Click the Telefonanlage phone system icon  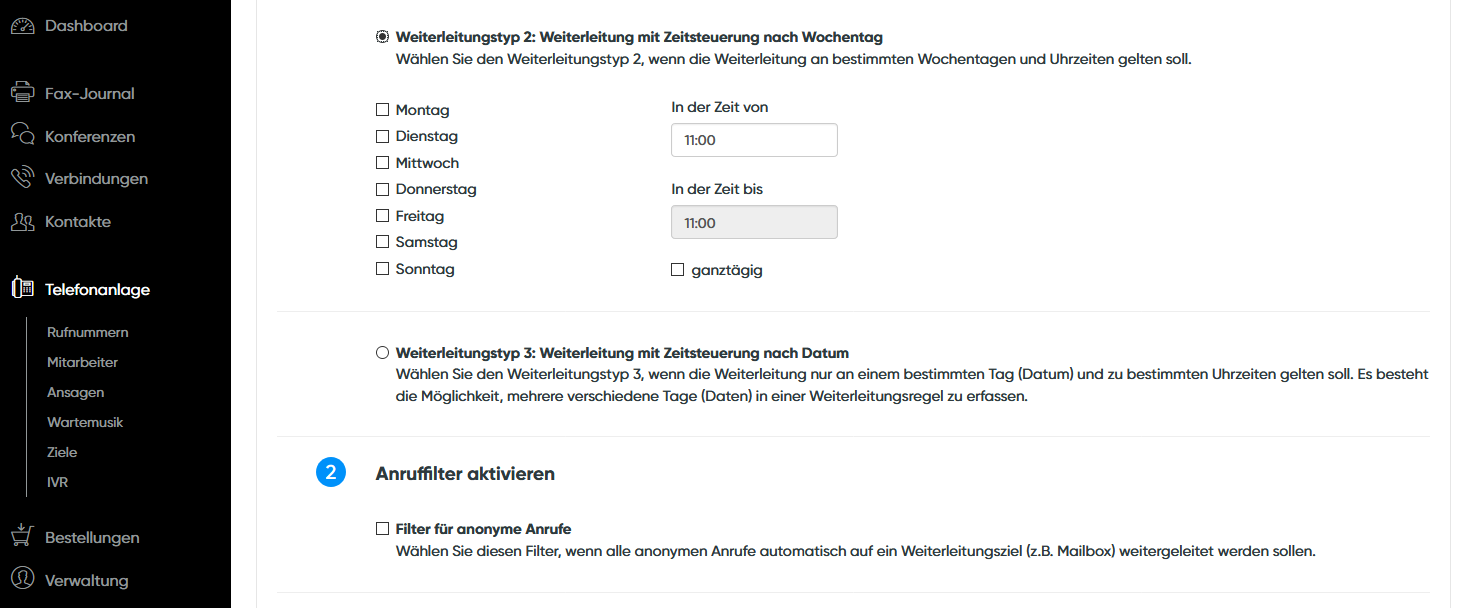[x=22, y=289]
